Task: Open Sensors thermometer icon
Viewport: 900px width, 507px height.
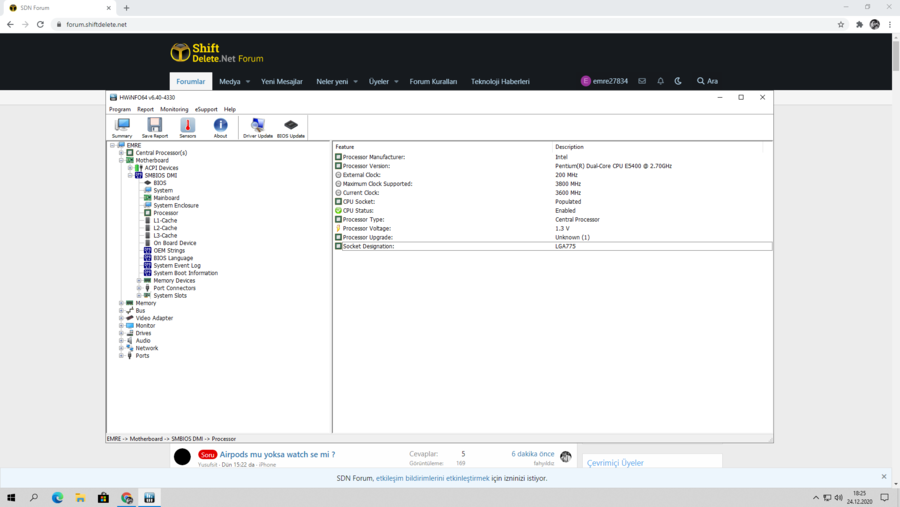Action: tap(187, 127)
